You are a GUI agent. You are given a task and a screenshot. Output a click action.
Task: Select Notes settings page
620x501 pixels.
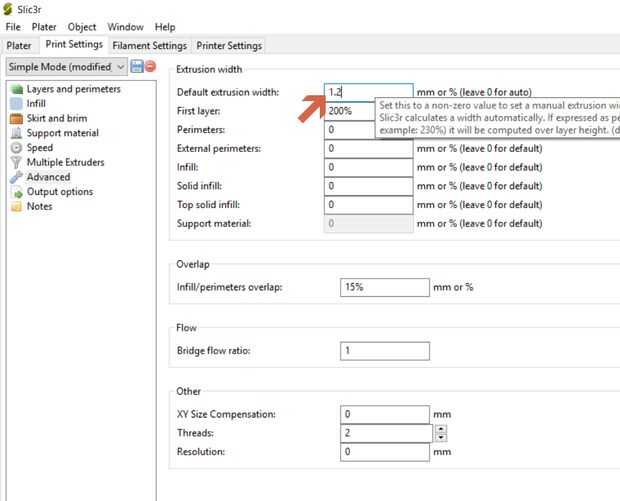tap(39, 206)
